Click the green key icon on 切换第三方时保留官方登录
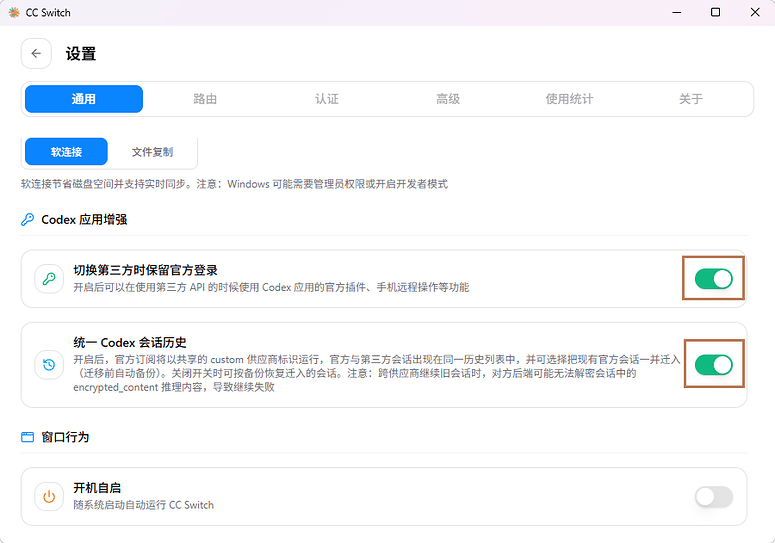Viewport: 775px width, 543px height. 49,279
